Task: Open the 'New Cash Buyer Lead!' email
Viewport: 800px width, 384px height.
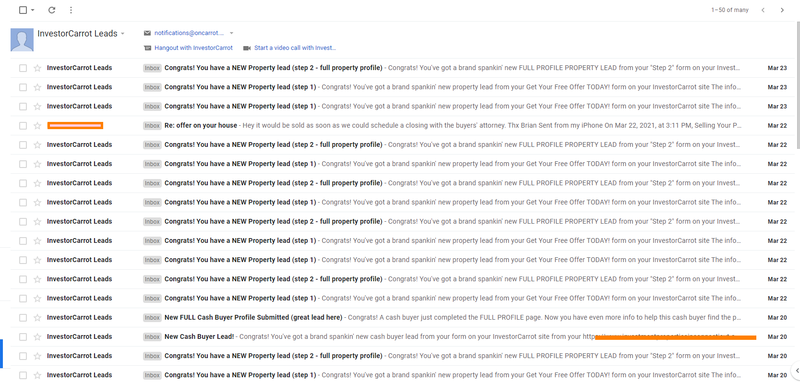Action: tap(199, 337)
